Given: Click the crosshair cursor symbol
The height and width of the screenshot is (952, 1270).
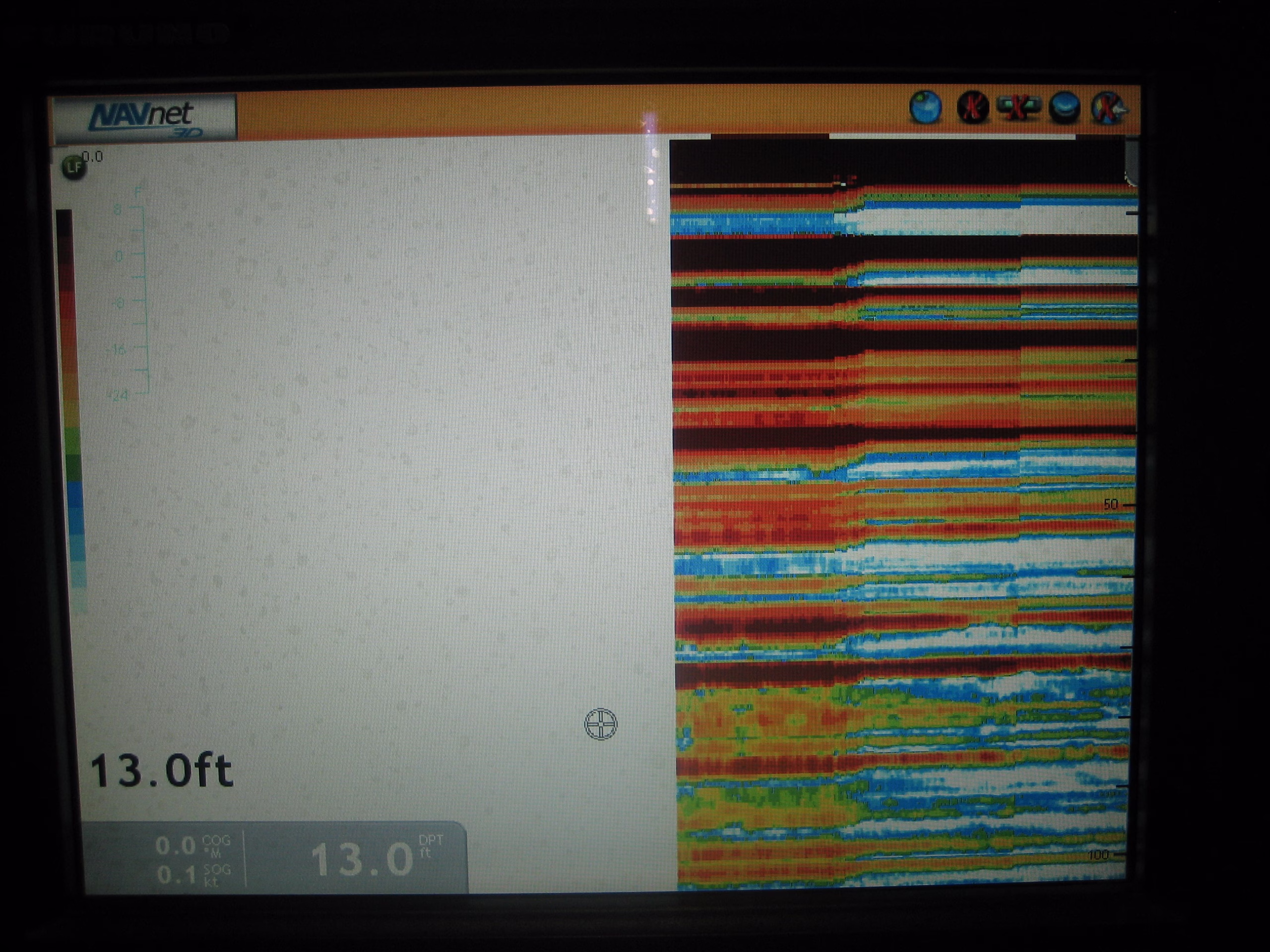Looking at the screenshot, I should [601, 723].
